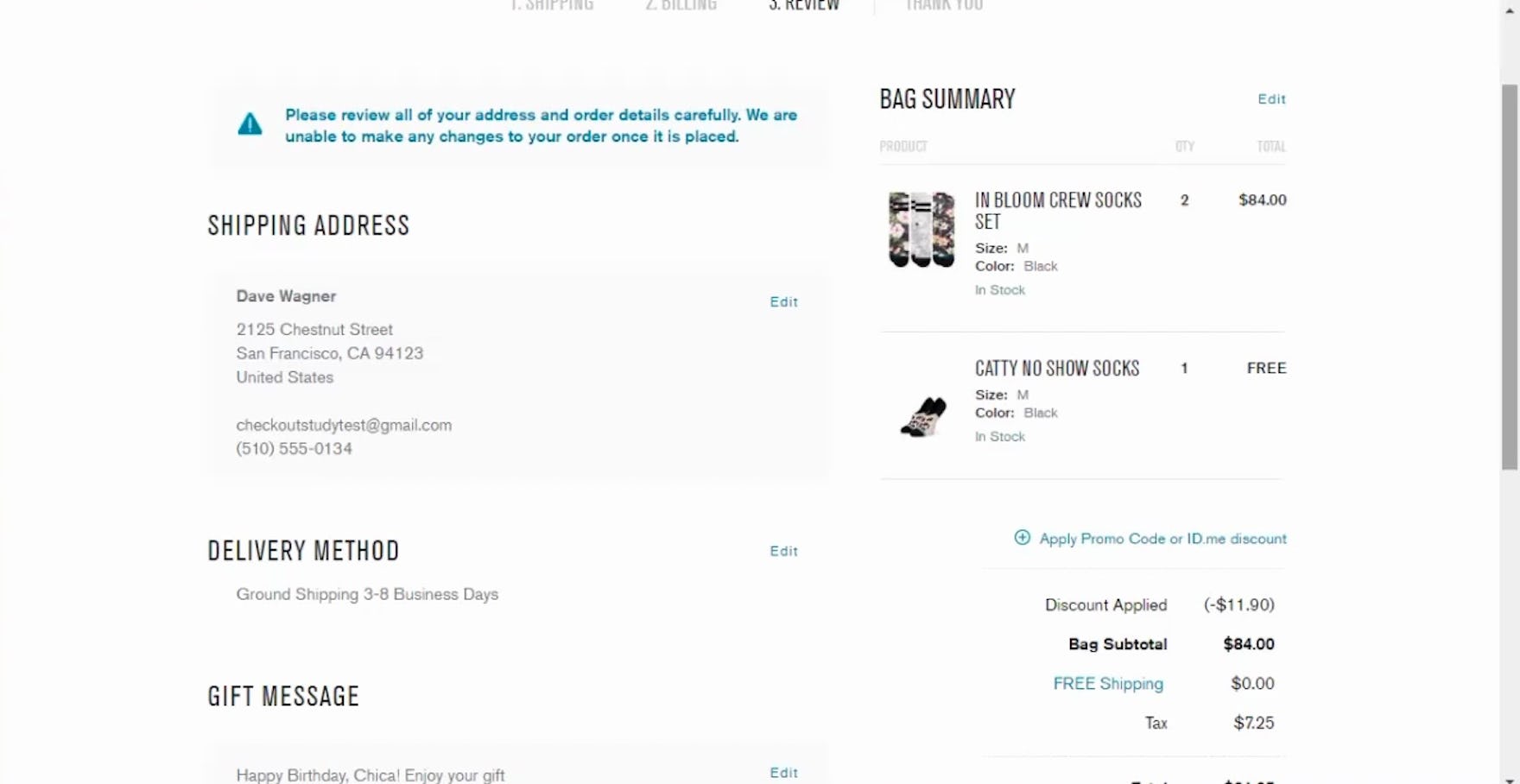Go to the Billing checkout step
This screenshot has height=784, width=1520.
681,6
